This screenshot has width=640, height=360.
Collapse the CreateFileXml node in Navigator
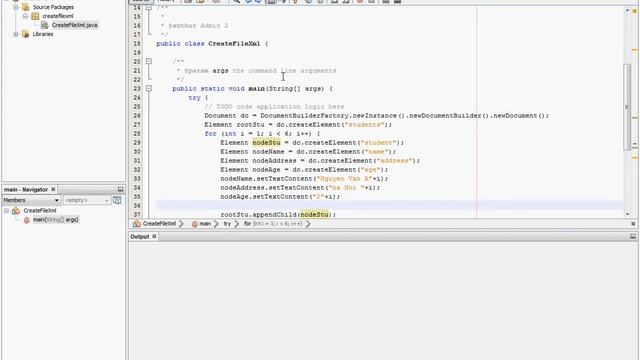click(x=6, y=211)
